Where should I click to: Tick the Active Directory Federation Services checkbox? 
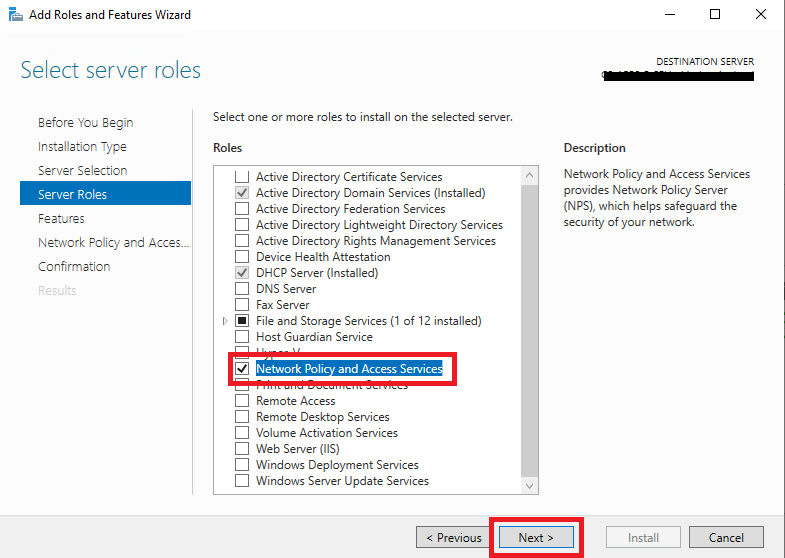[x=242, y=209]
